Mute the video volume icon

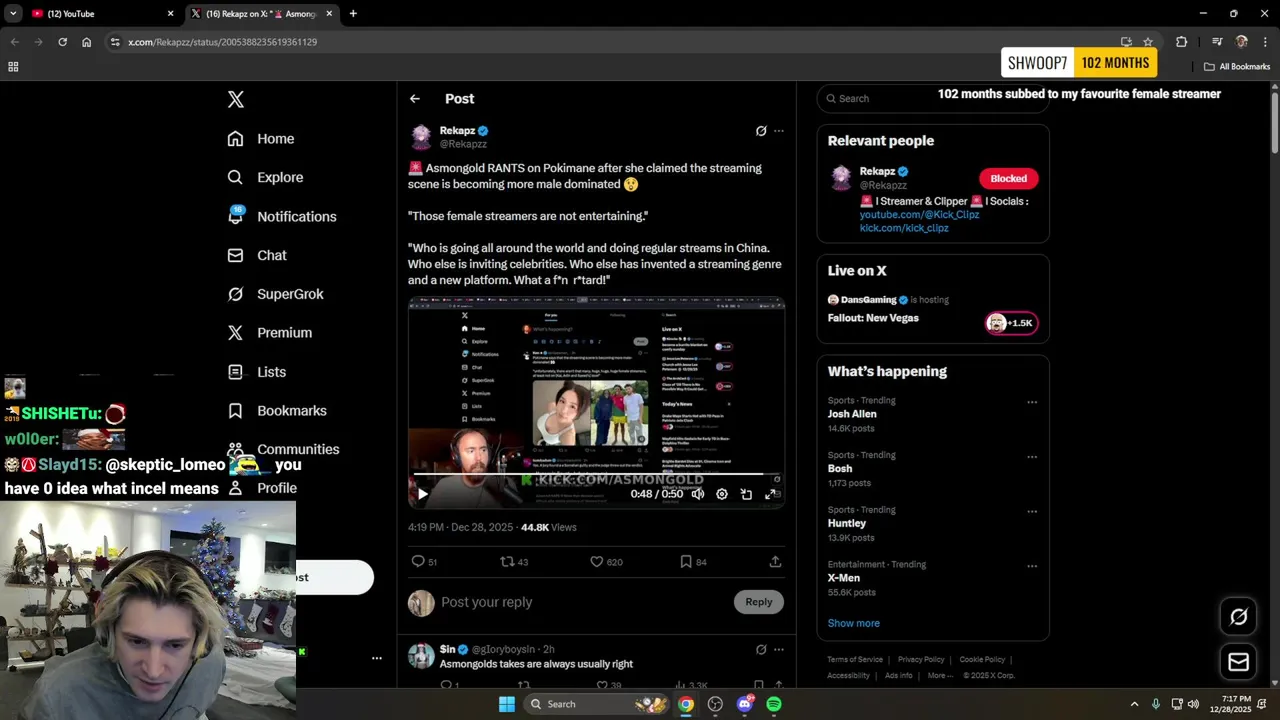698,494
